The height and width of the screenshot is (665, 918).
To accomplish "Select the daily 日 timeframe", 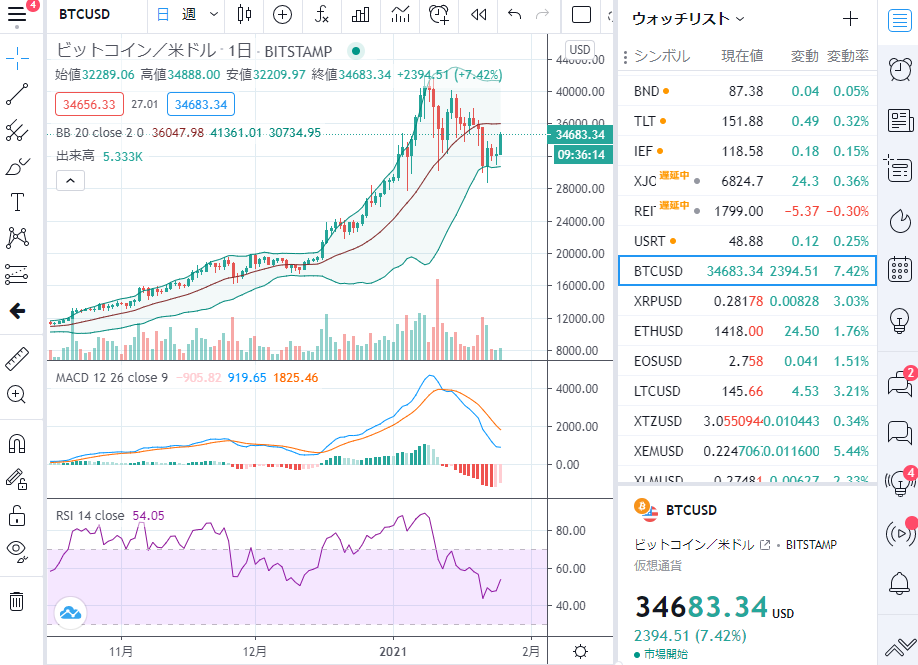I will point(163,15).
